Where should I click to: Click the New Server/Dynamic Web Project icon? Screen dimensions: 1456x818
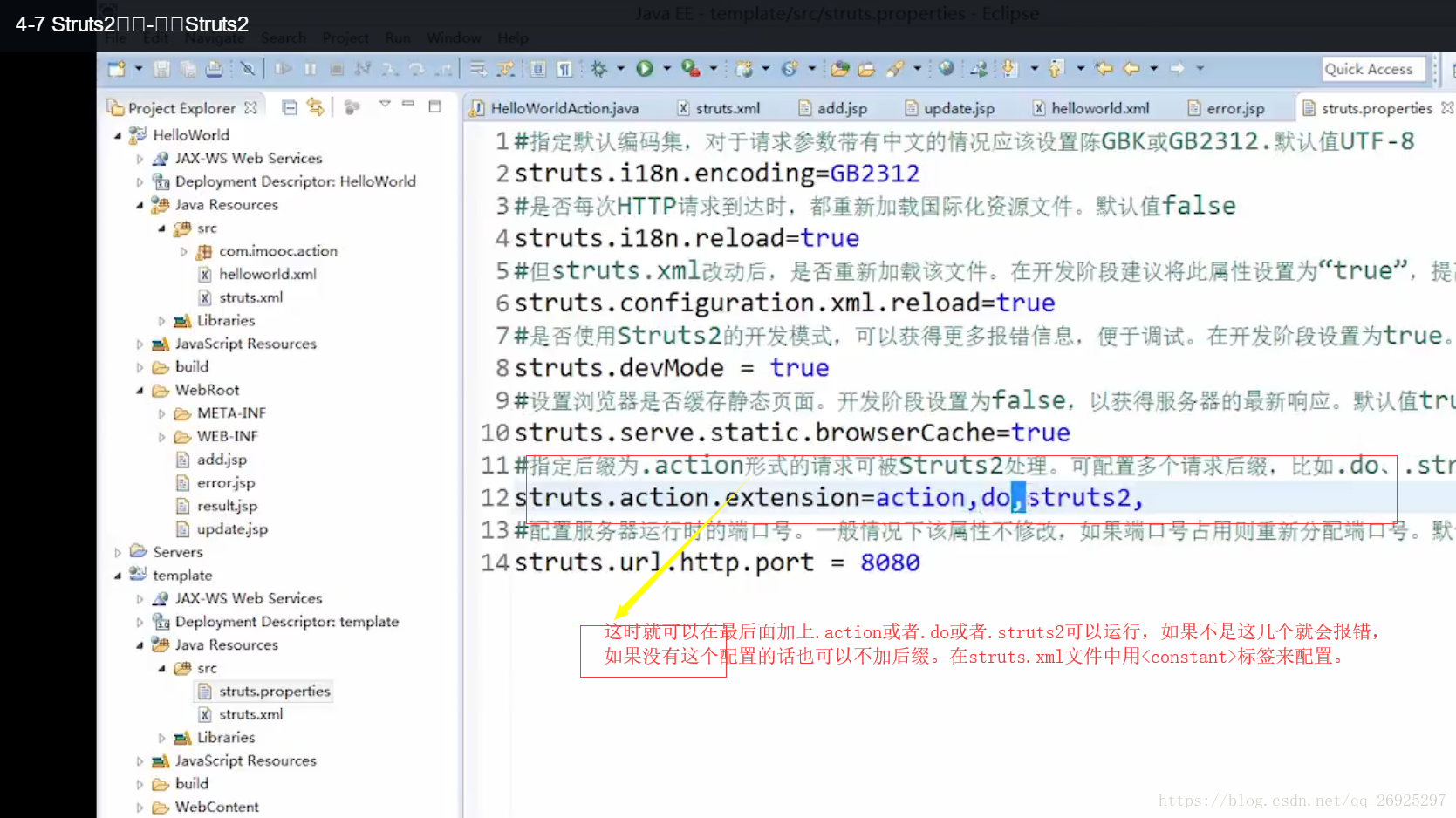(x=744, y=68)
